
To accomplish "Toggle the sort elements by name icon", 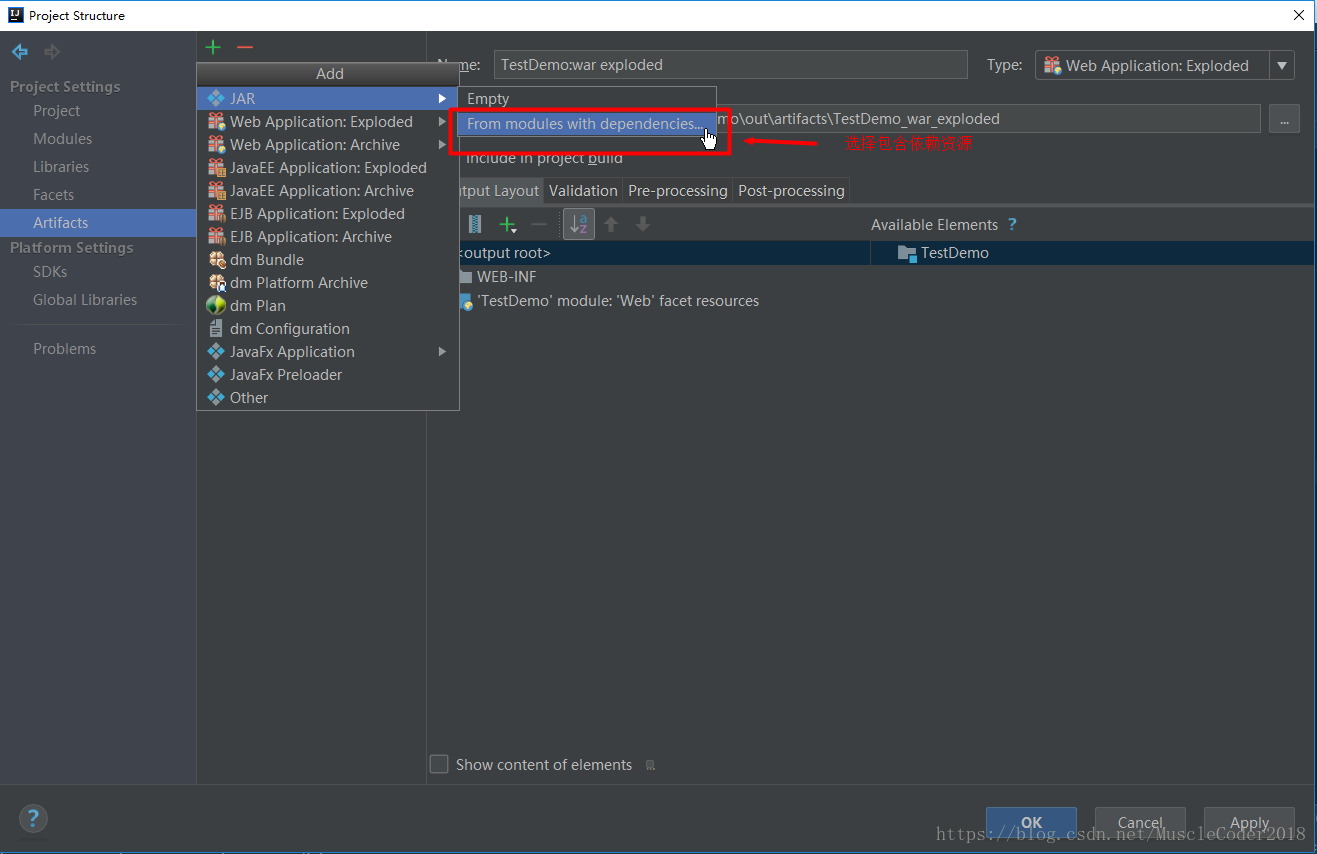I will [578, 225].
